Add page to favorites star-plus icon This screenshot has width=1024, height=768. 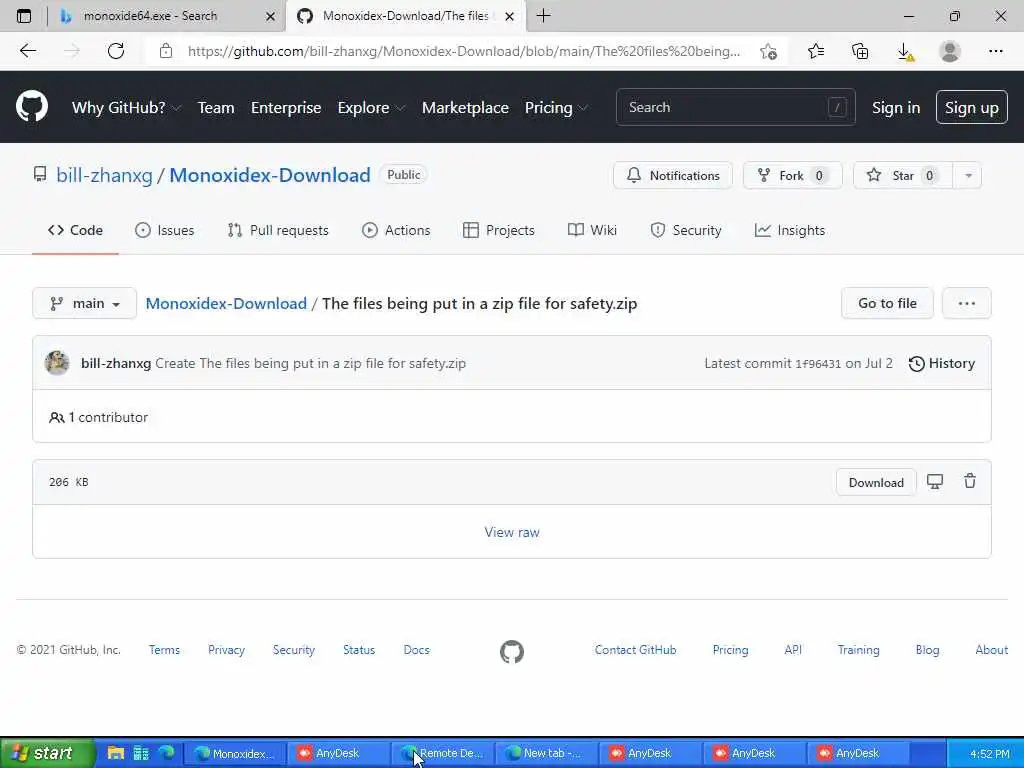click(x=769, y=52)
